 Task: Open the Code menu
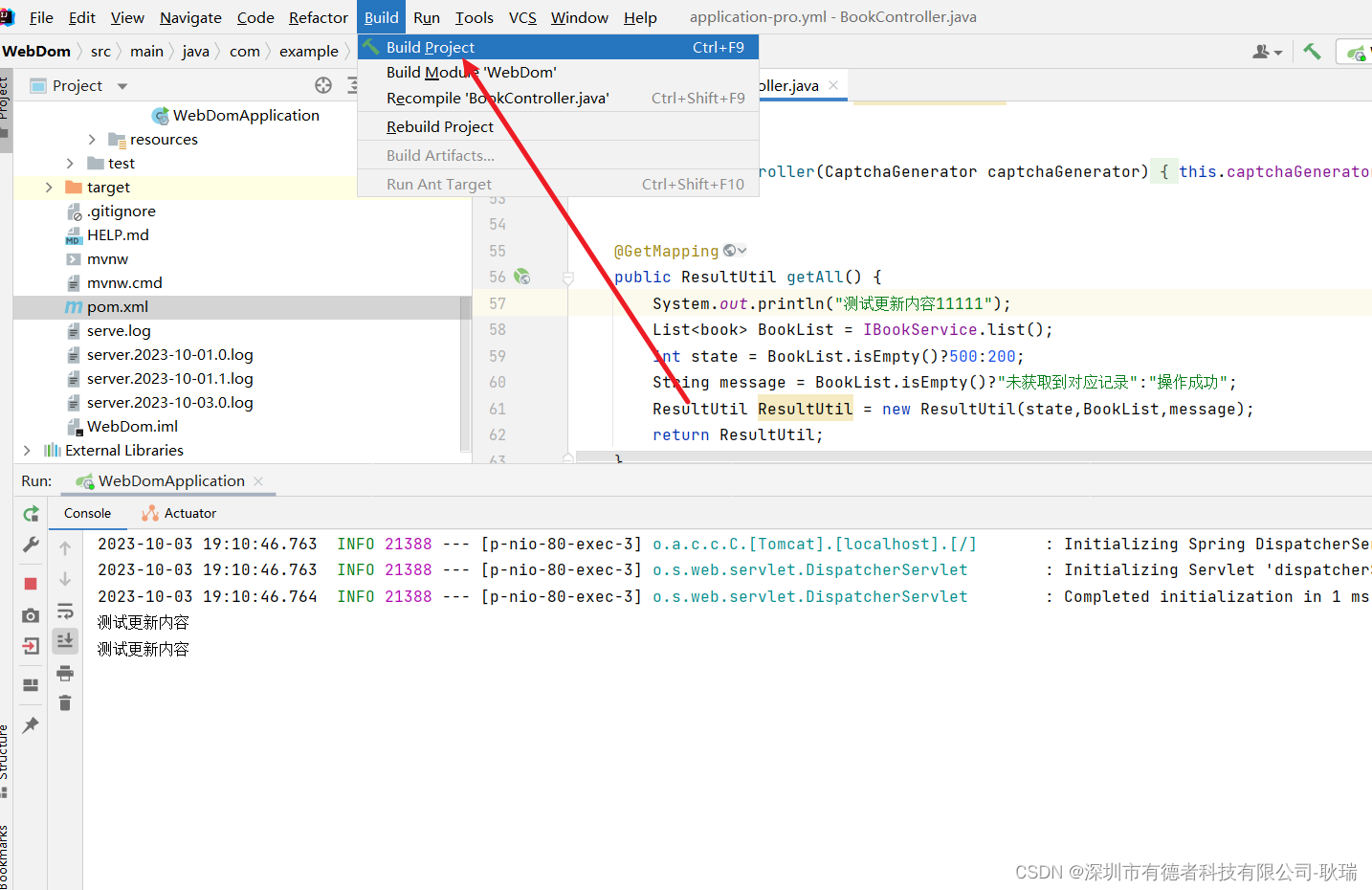coord(255,17)
